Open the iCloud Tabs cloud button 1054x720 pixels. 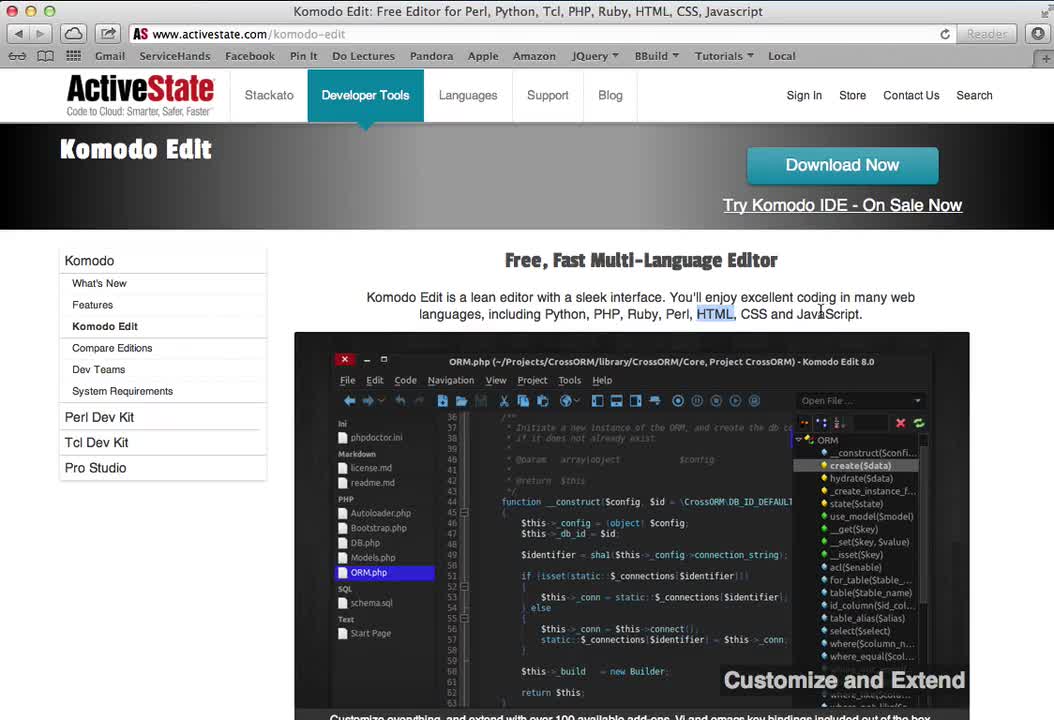pos(73,34)
